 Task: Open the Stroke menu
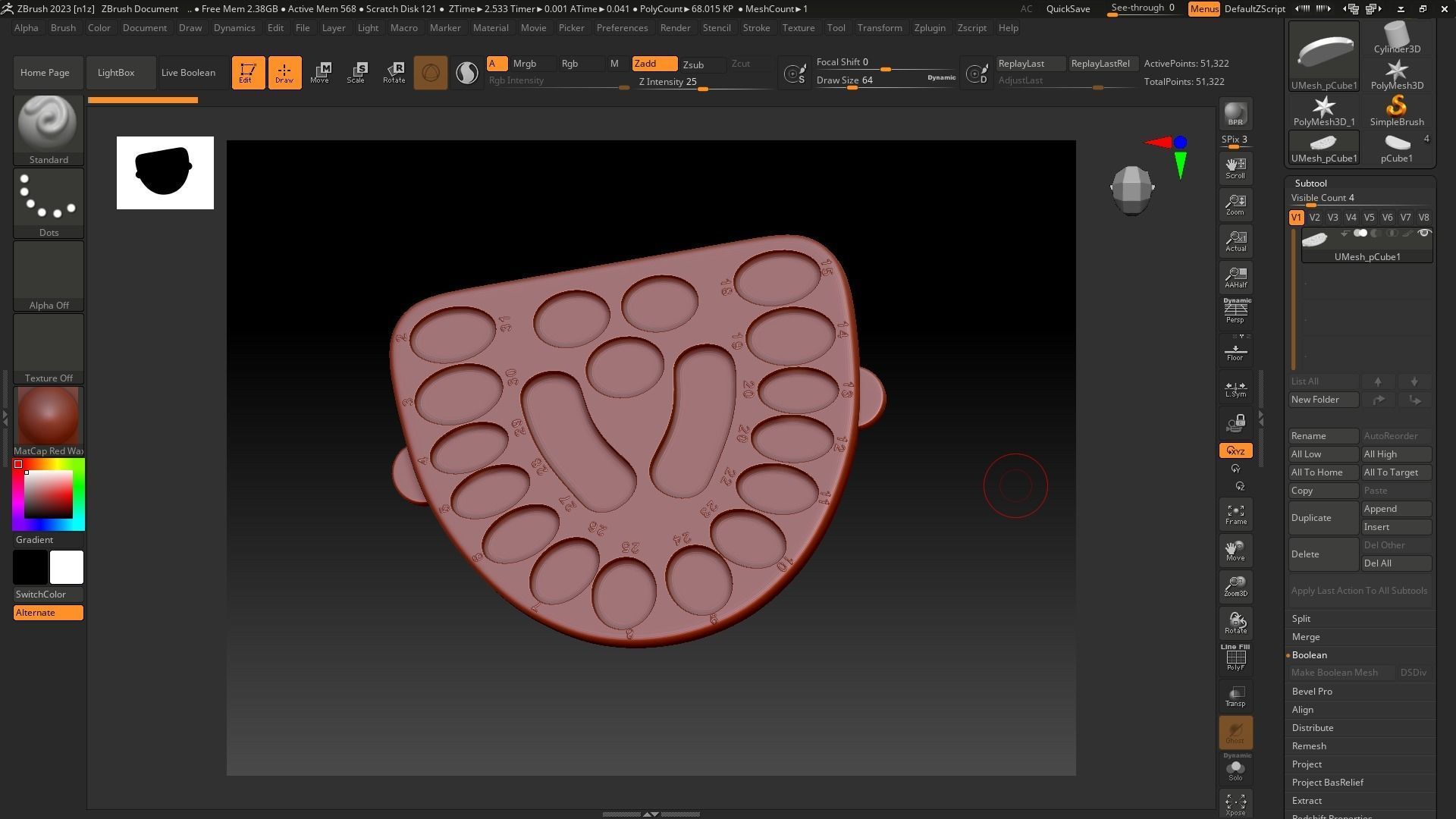point(755,28)
